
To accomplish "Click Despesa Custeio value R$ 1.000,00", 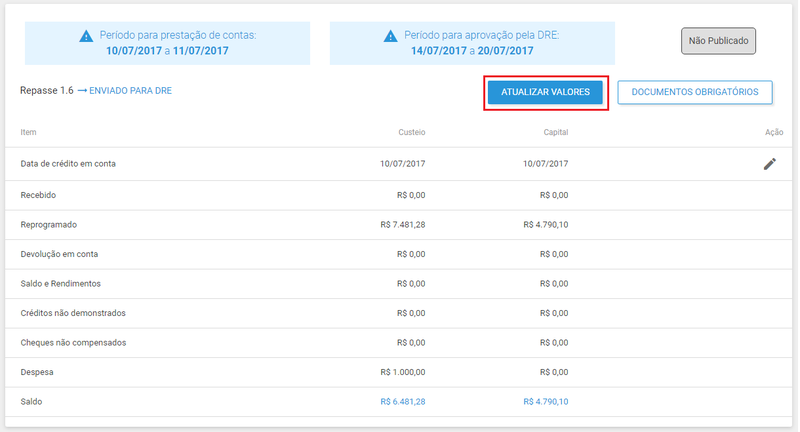I will pos(403,372).
